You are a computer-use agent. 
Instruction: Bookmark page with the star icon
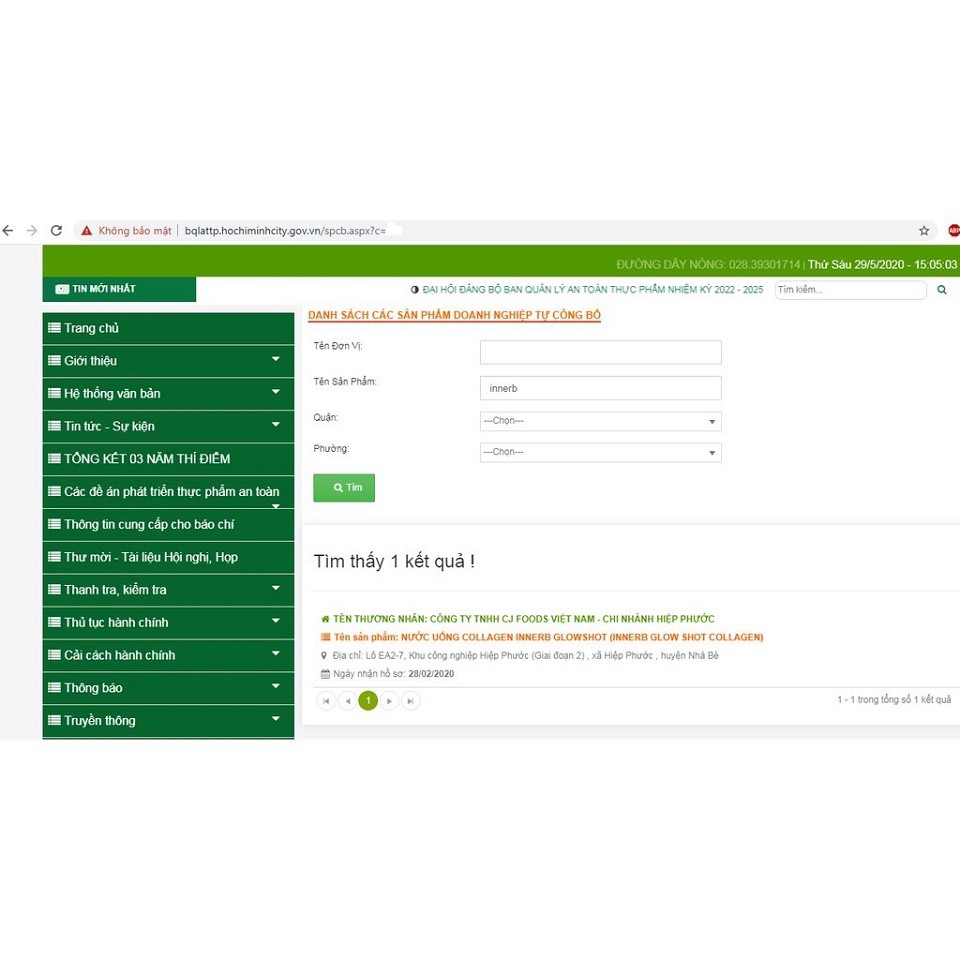click(924, 231)
